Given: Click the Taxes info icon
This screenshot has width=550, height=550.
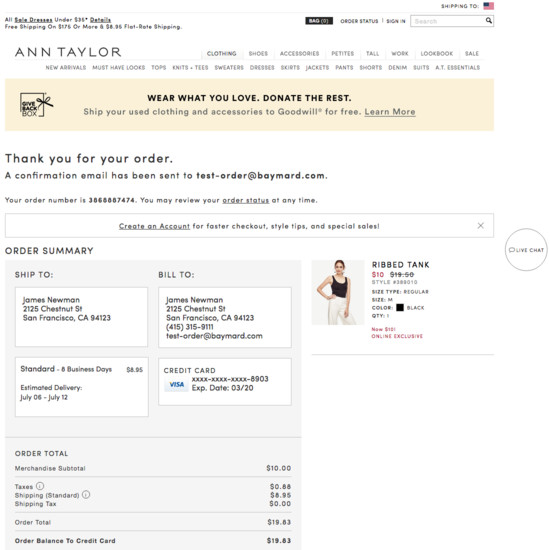Looking at the screenshot, I should point(40,486).
